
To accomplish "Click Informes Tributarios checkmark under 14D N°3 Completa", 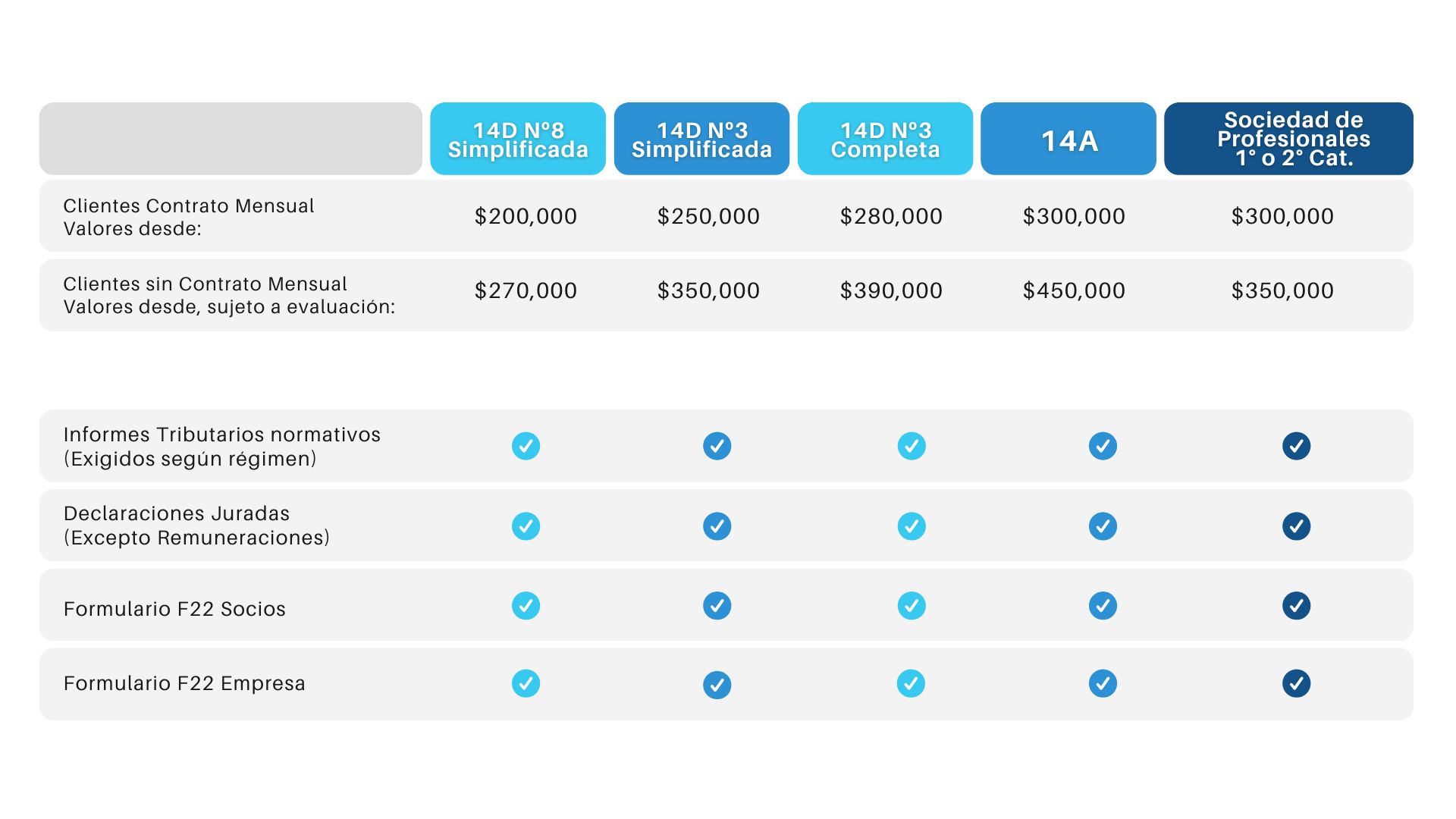I will click(912, 446).
